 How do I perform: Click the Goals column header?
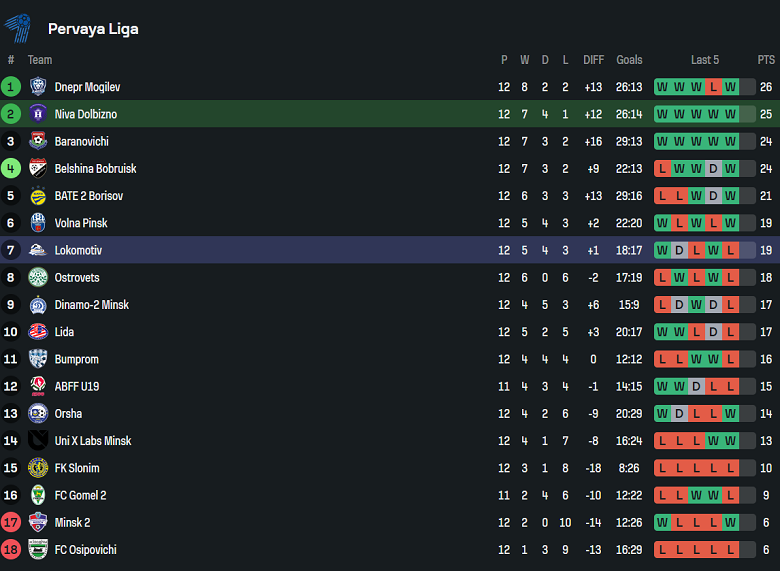629,60
